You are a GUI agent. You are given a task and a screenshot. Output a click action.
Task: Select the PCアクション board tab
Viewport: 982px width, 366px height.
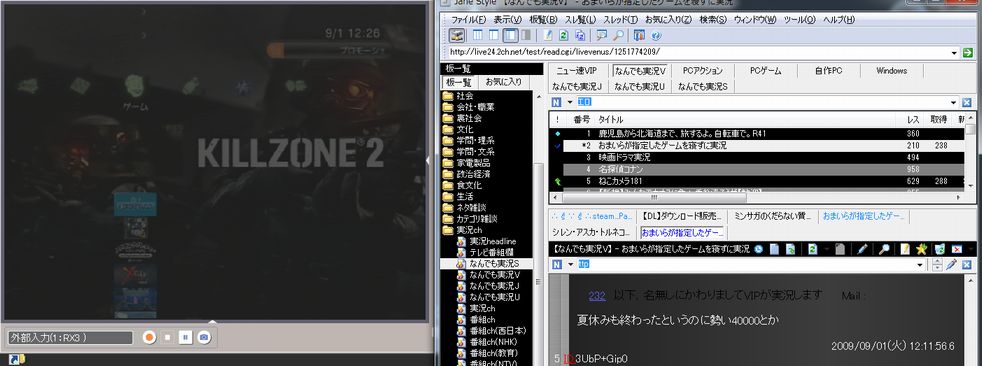click(x=703, y=71)
